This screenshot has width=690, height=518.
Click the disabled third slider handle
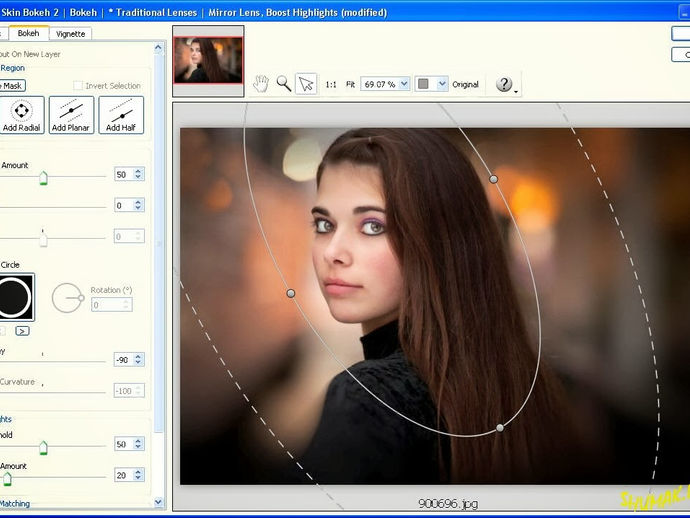point(43,239)
